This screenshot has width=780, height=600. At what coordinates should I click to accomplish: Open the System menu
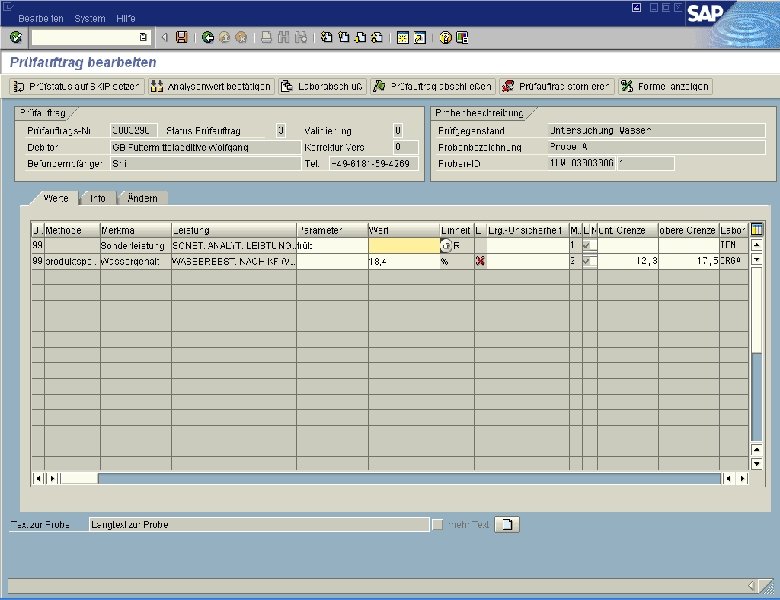point(90,18)
